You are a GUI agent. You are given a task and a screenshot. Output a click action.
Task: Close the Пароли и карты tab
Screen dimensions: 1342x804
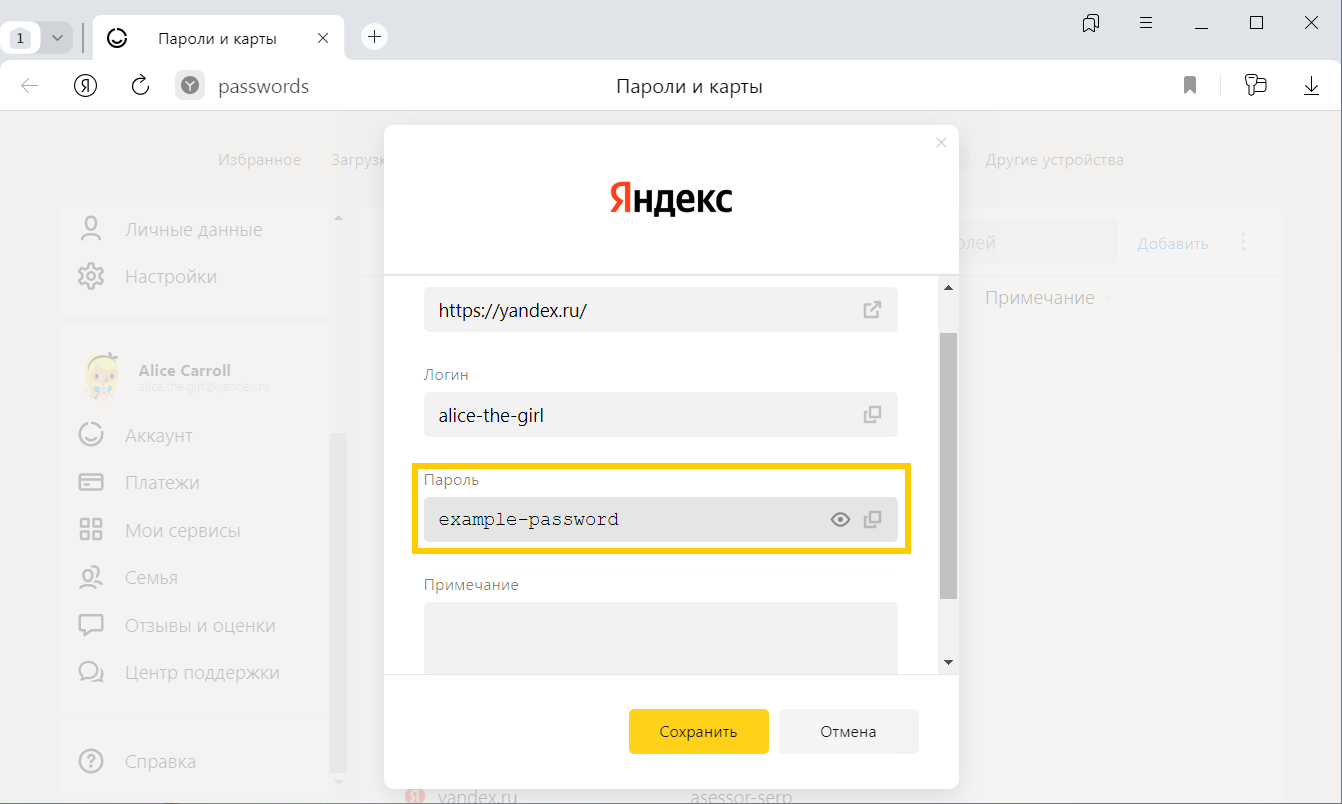point(322,38)
